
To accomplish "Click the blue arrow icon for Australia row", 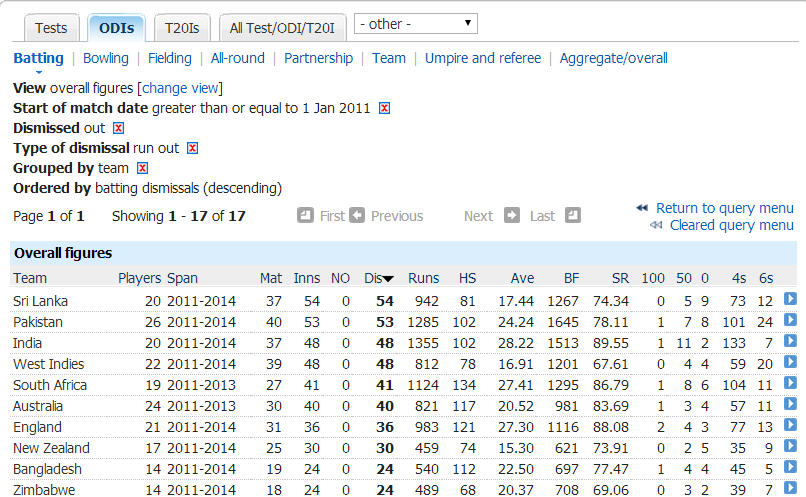I will tap(790, 405).
